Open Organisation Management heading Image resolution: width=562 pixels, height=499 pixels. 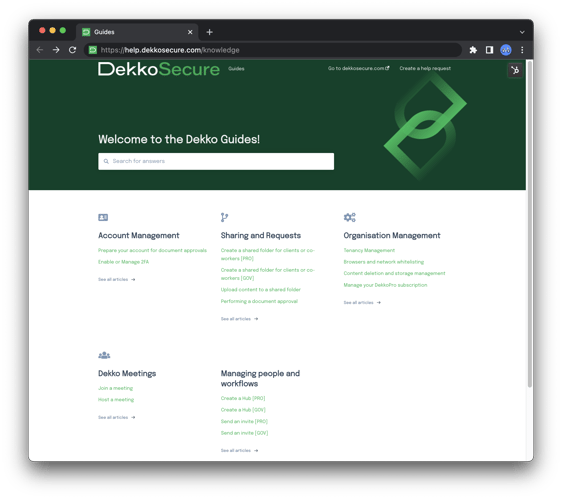click(x=392, y=236)
